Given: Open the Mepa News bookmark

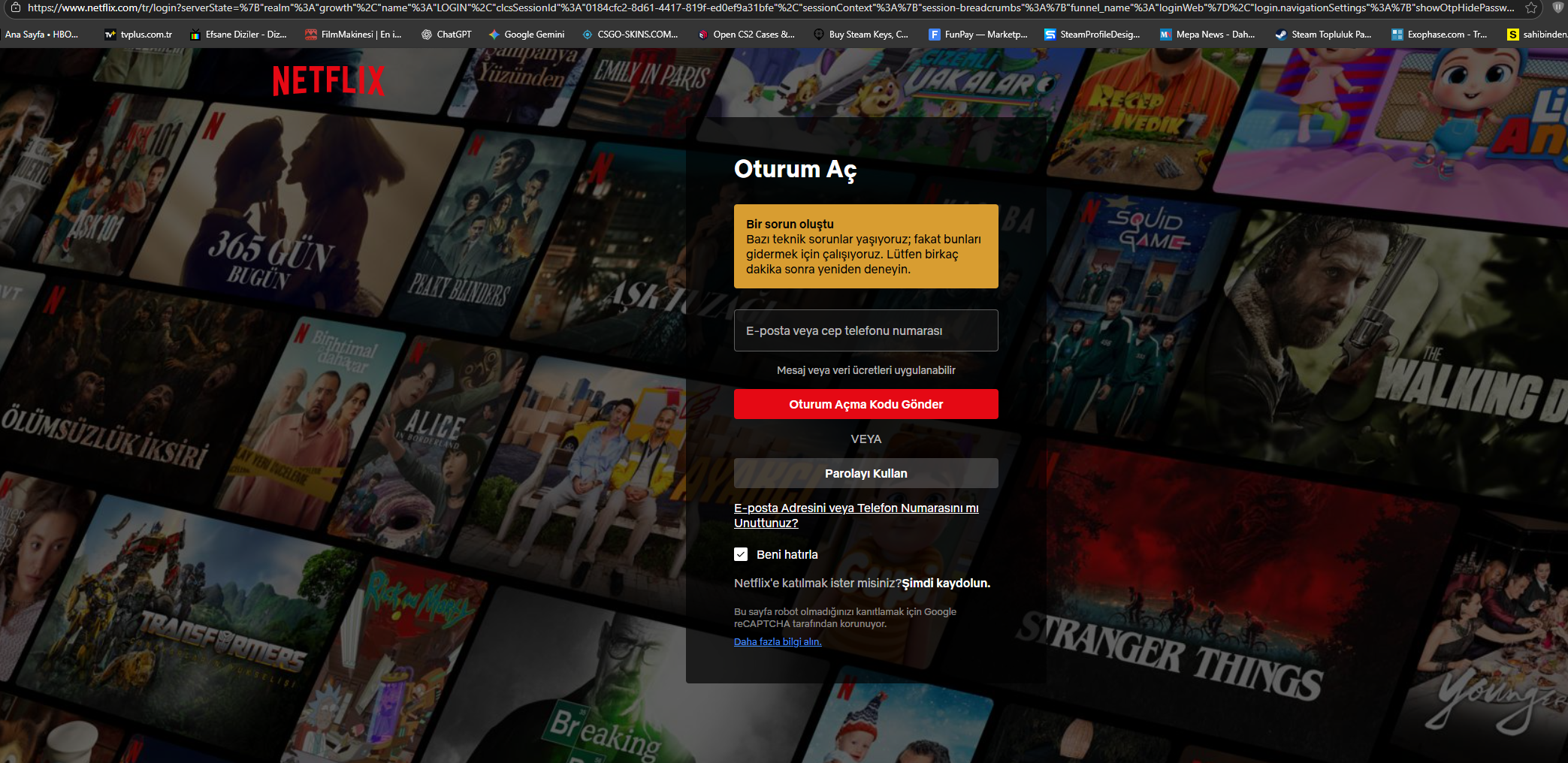Looking at the screenshot, I should coord(1207,35).
